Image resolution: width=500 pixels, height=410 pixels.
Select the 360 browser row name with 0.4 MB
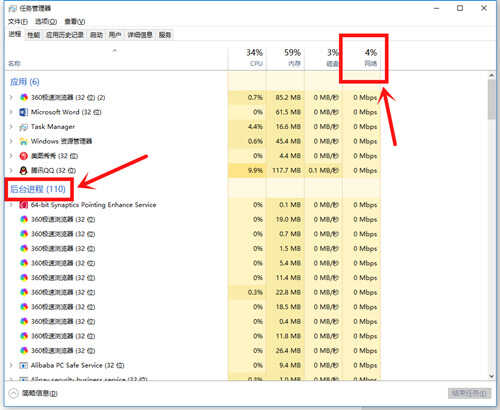point(63,322)
